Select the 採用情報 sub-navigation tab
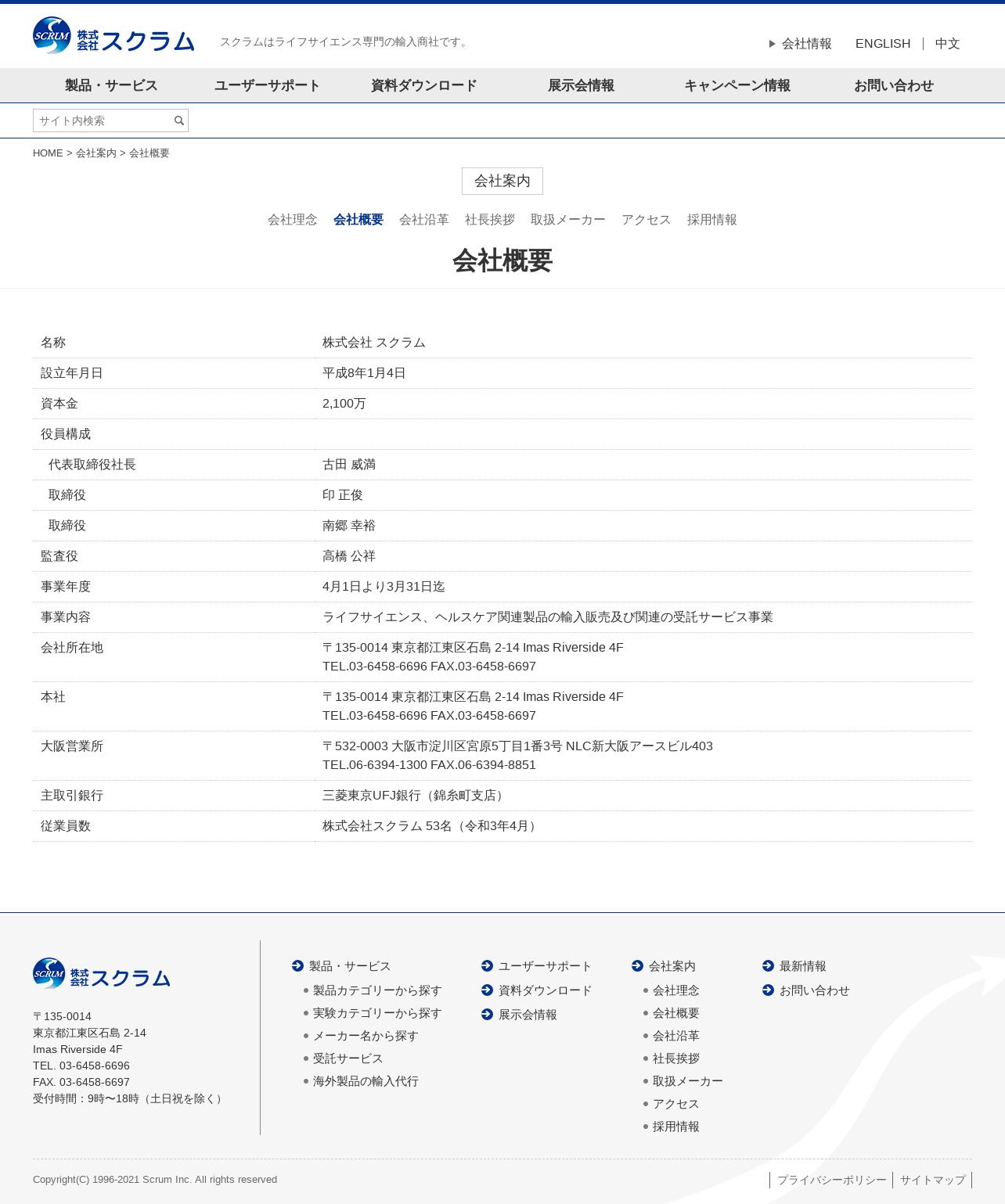 712,220
